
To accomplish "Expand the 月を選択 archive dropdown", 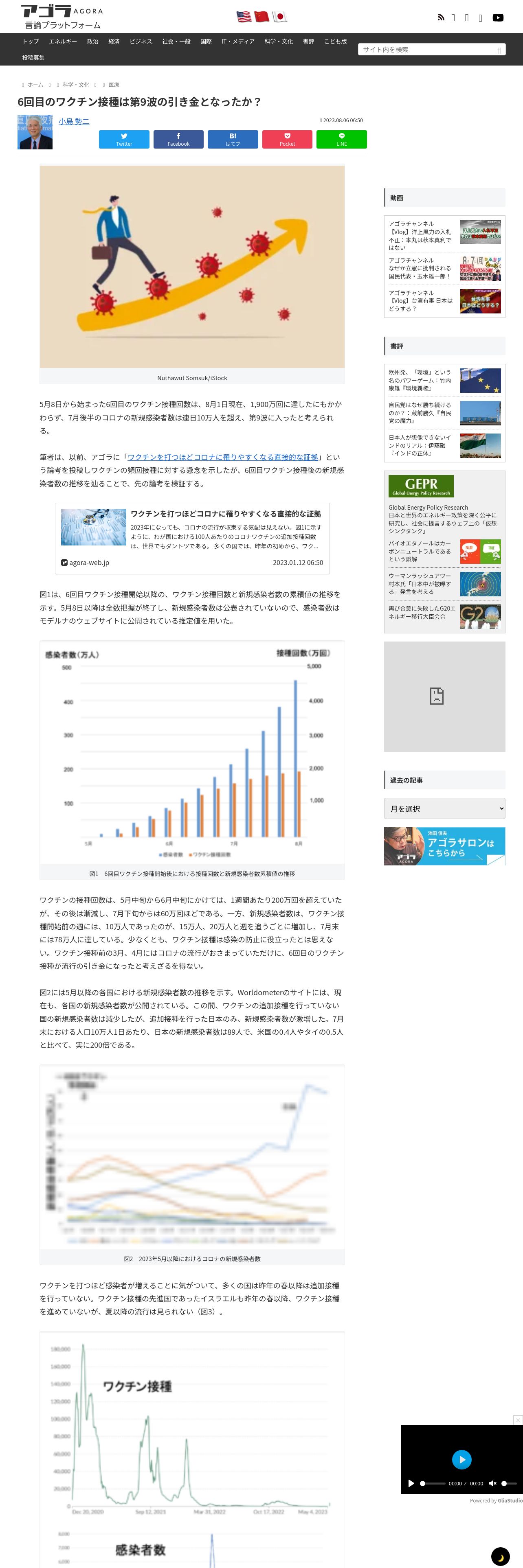I will click(x=444, y=808).
